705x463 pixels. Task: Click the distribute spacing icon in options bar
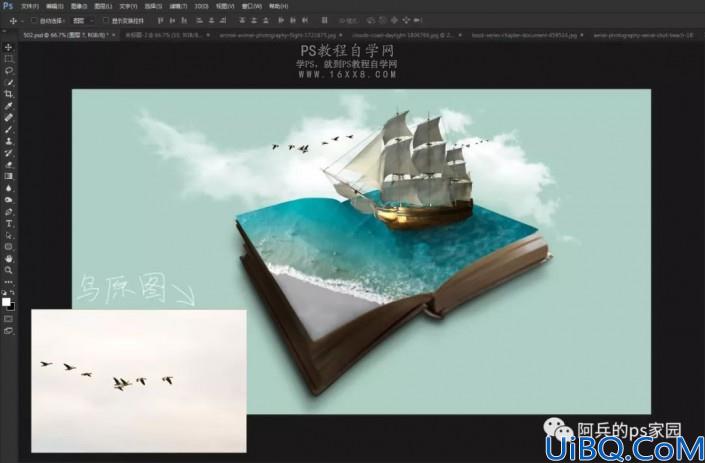pyautogui.click(x=325, y=20)
